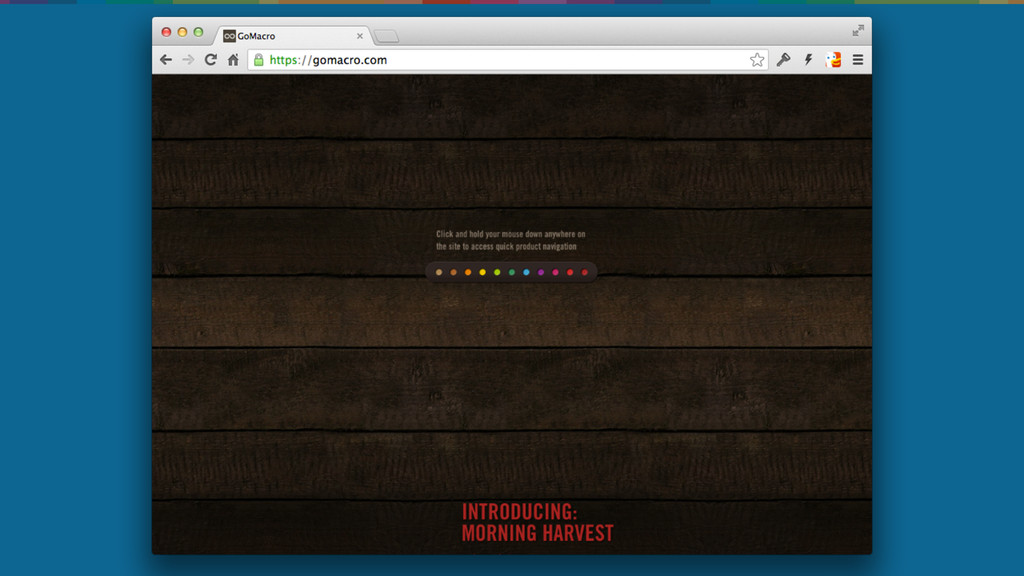Select the pink product dot

(x=556, y=272)
